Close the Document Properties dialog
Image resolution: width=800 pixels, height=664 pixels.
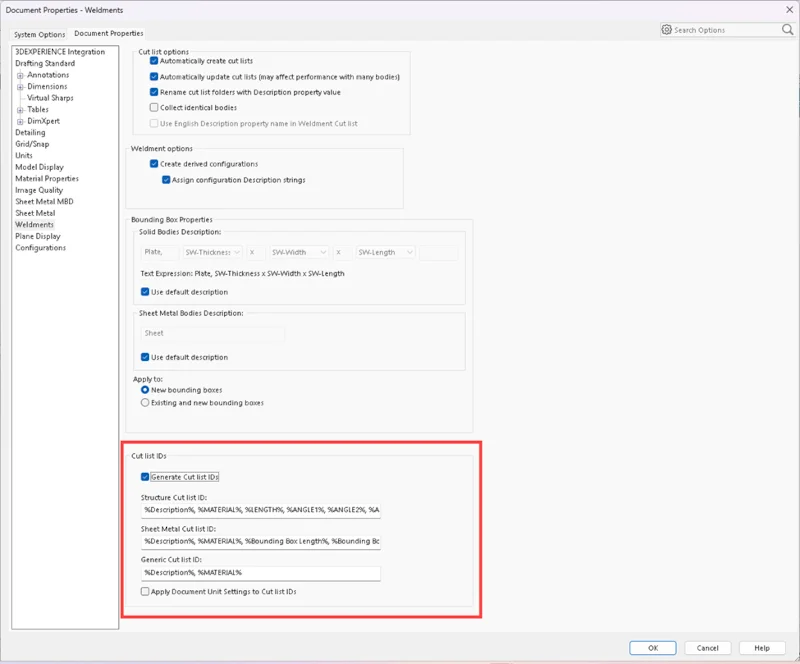click(783, 10)
